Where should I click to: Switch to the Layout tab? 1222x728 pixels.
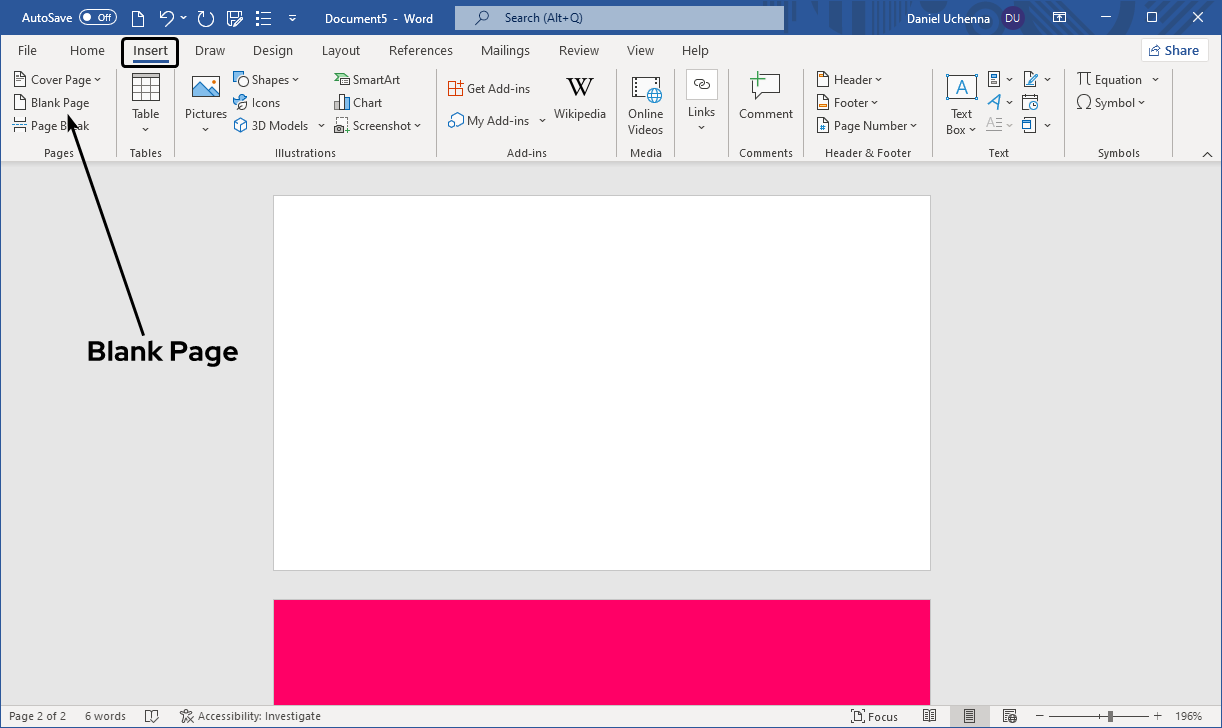(341, 51)
